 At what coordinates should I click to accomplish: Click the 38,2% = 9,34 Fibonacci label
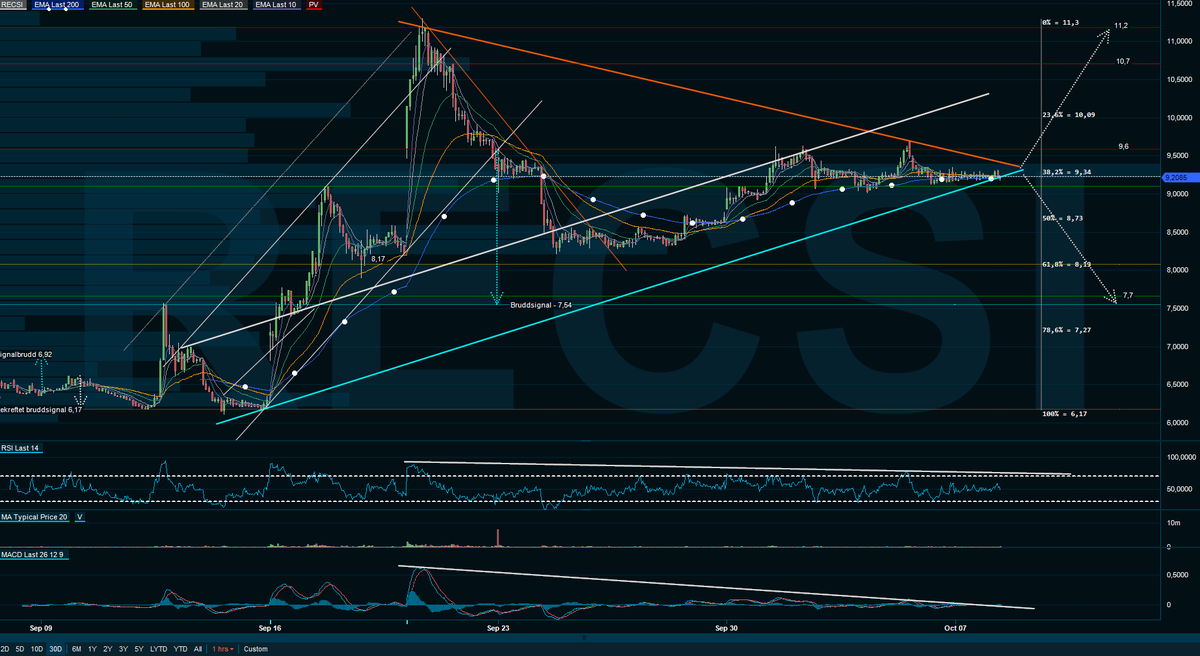click(1068, 171)
